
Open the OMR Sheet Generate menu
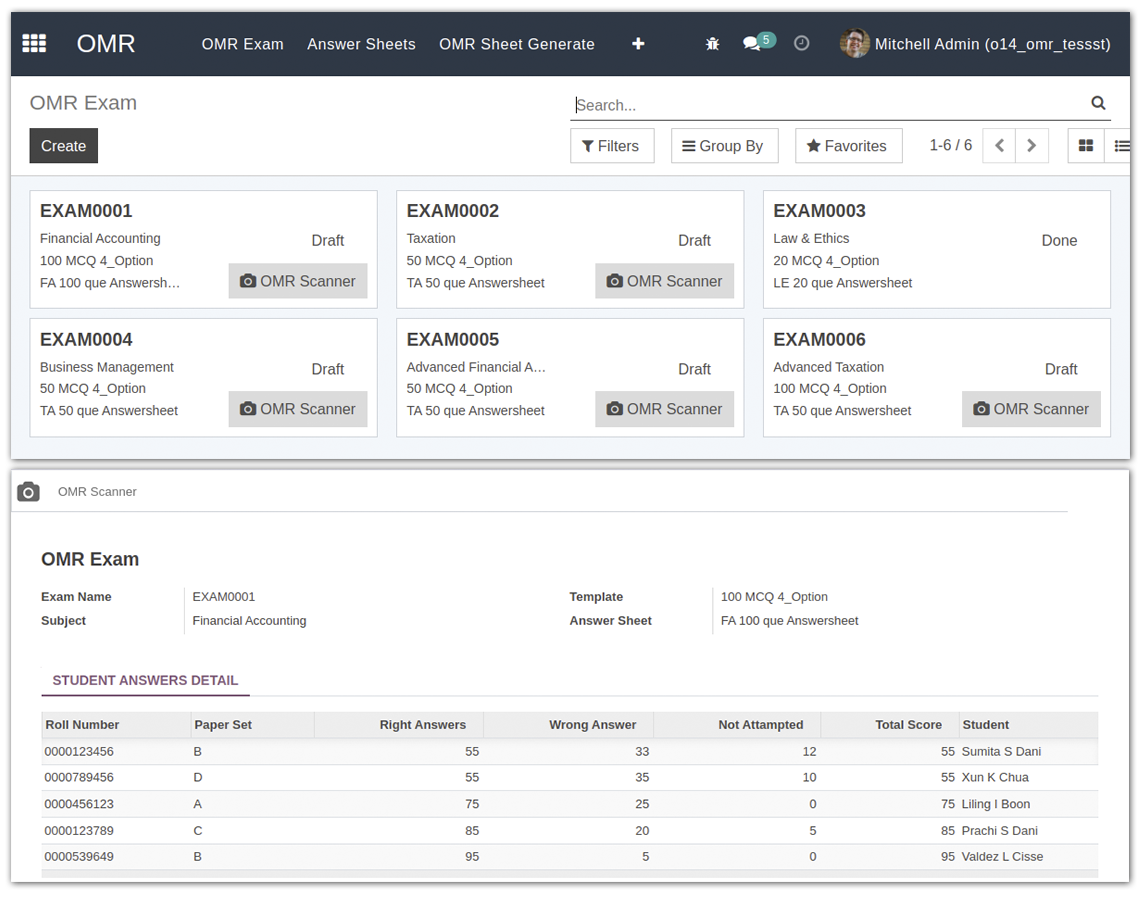pyautogui.click(x=516, y=44)
